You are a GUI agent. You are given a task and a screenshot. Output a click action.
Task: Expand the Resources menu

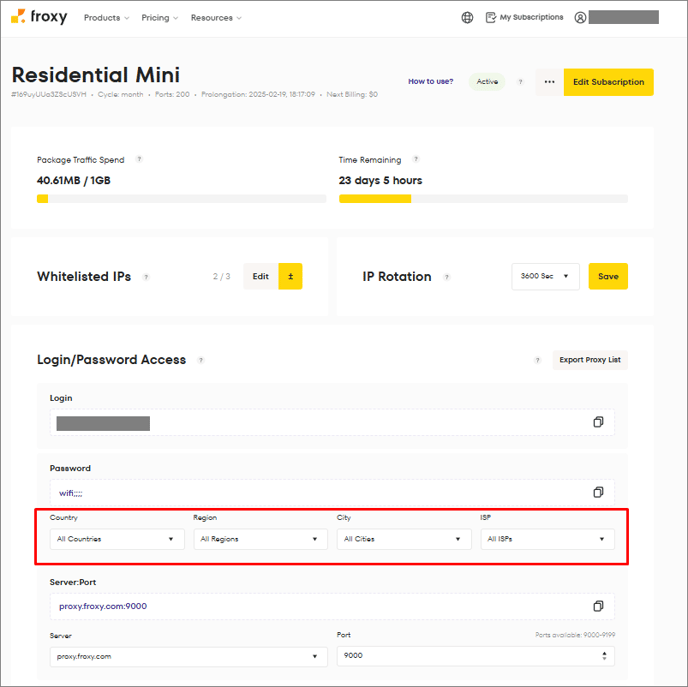point(216,18)
